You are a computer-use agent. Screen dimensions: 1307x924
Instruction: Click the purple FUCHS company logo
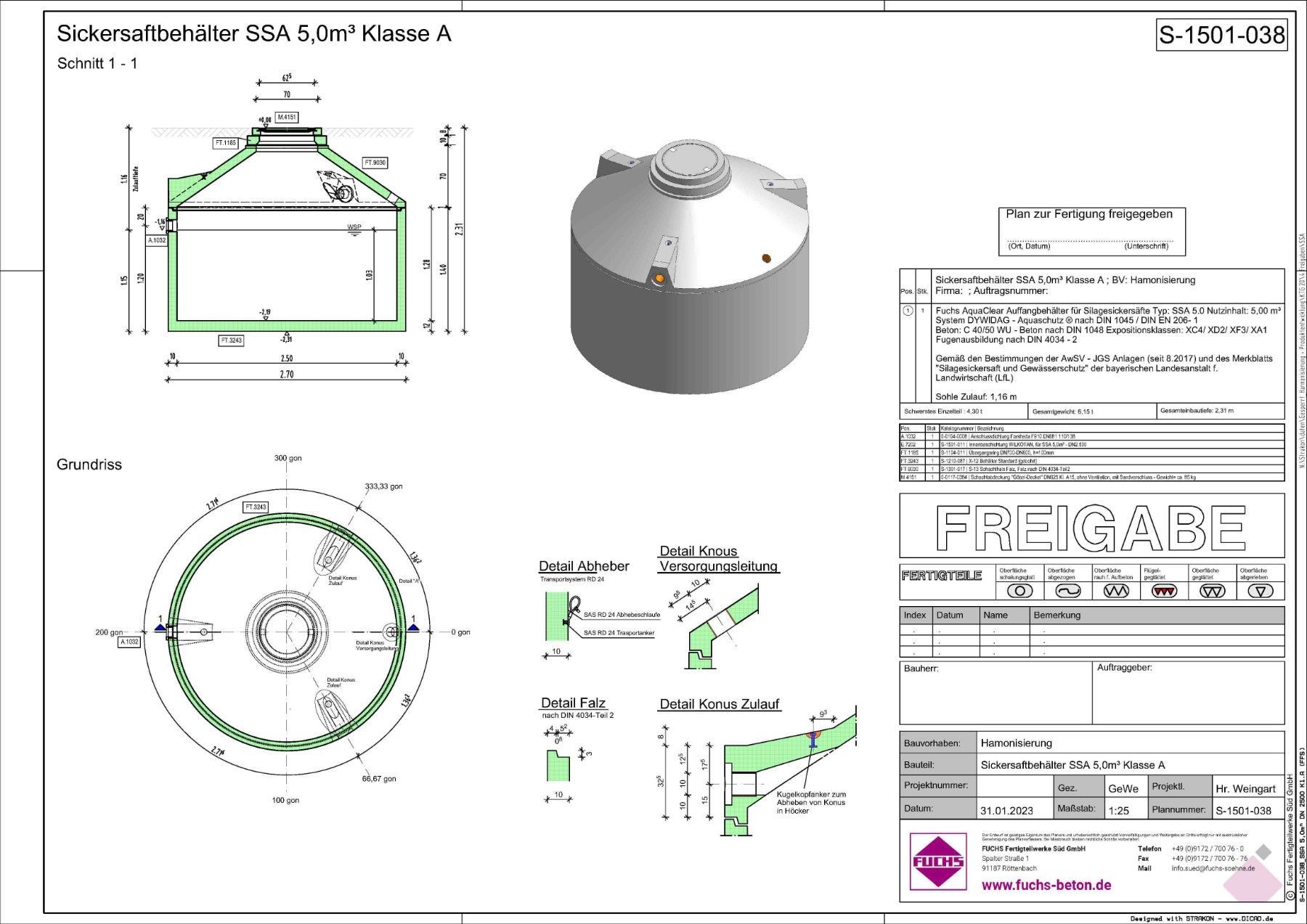tap(938, 862)
